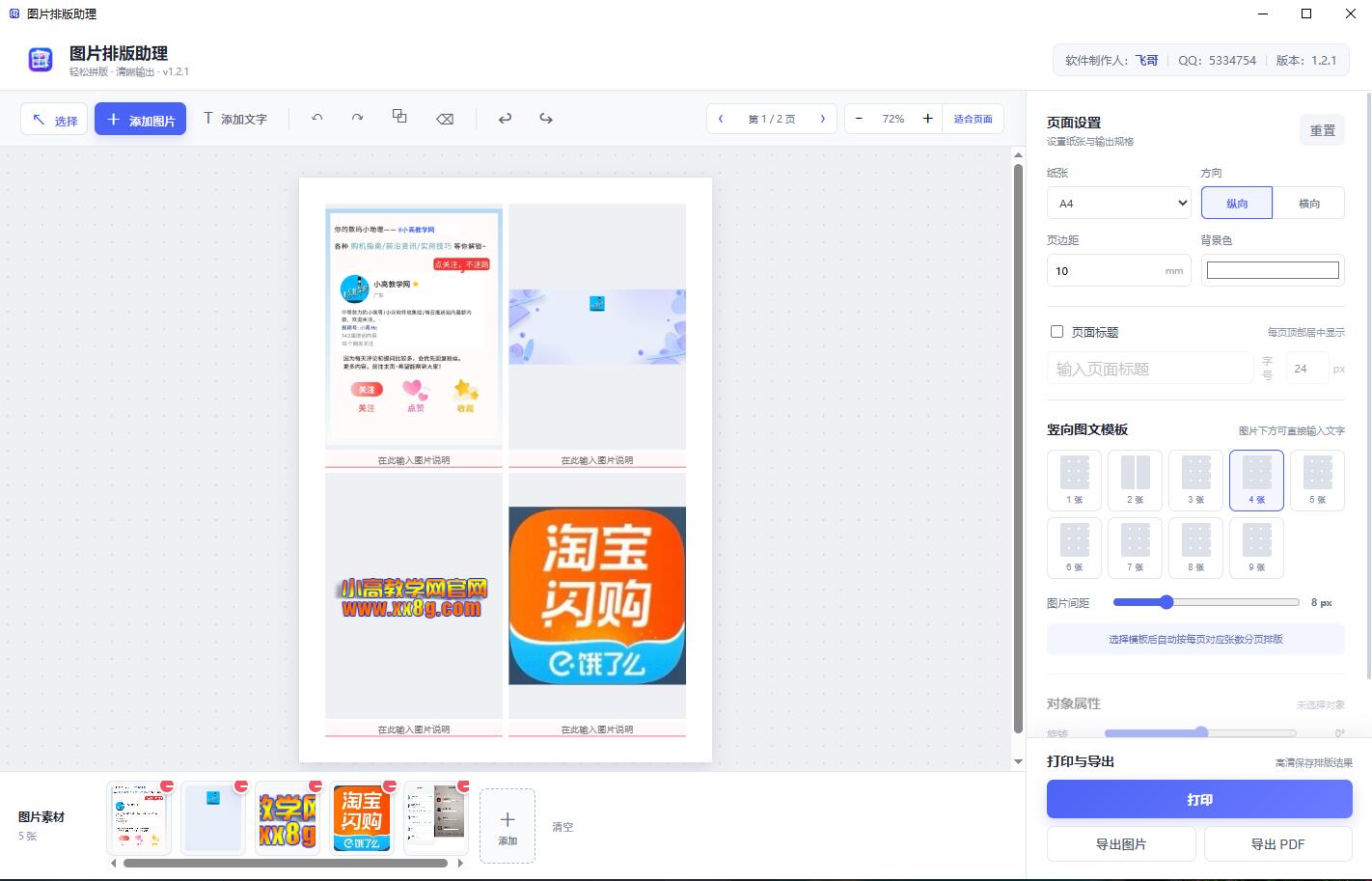Click the 飞哥 author link
1372x881 pixels.
tap(1146, 60)
